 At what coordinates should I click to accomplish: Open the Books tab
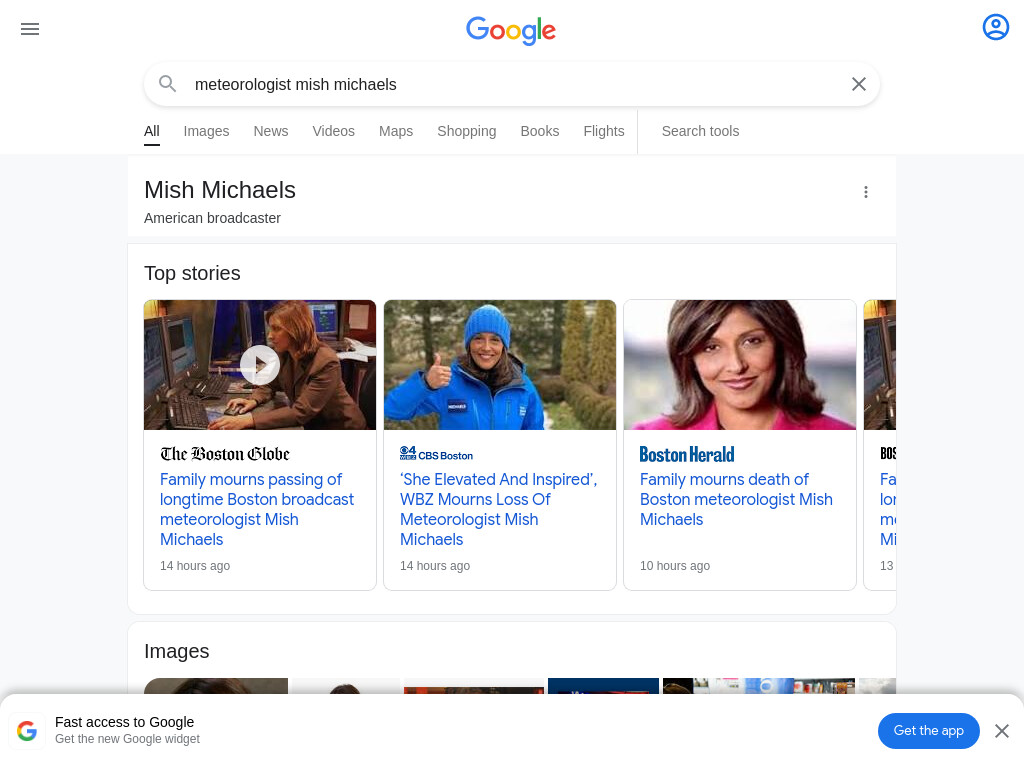(540, 131)
